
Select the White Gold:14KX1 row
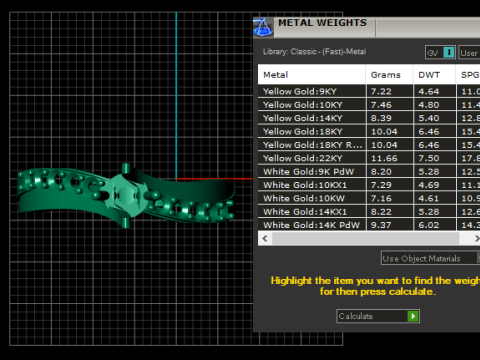(369, 211)
